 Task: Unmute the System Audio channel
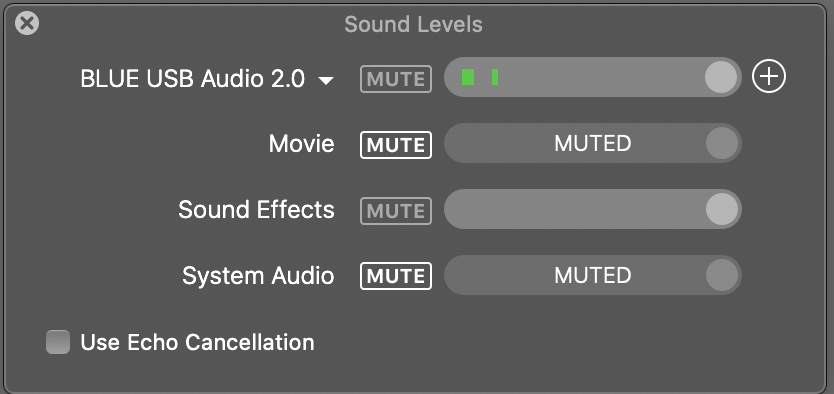click(396, 276)
